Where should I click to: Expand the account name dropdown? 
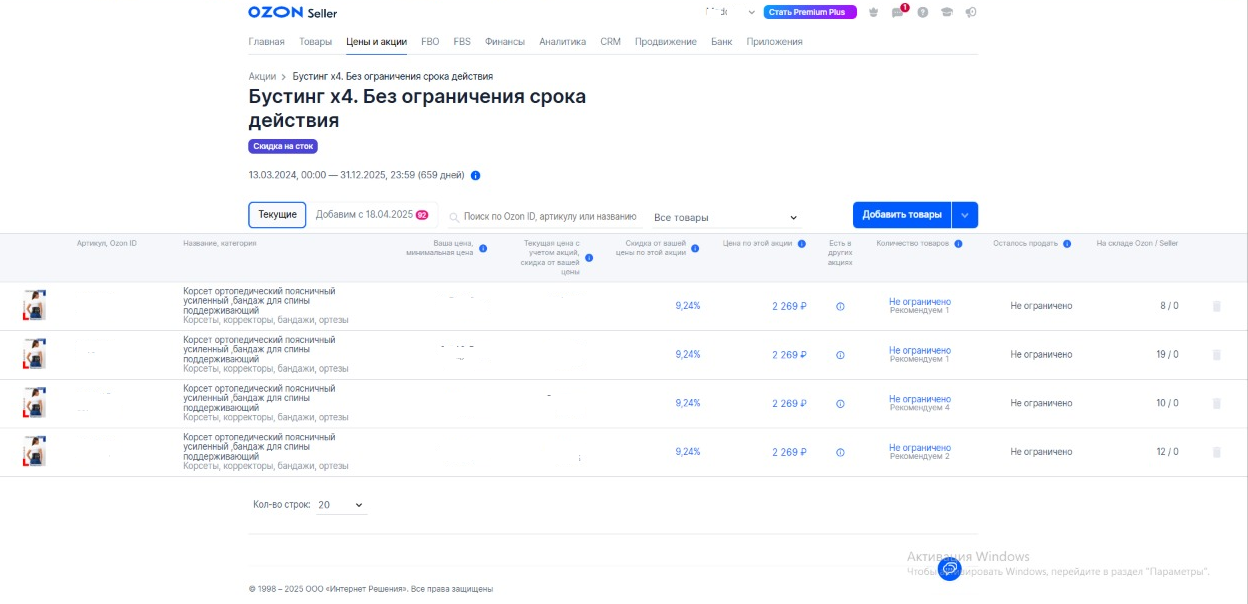[751, 13]
